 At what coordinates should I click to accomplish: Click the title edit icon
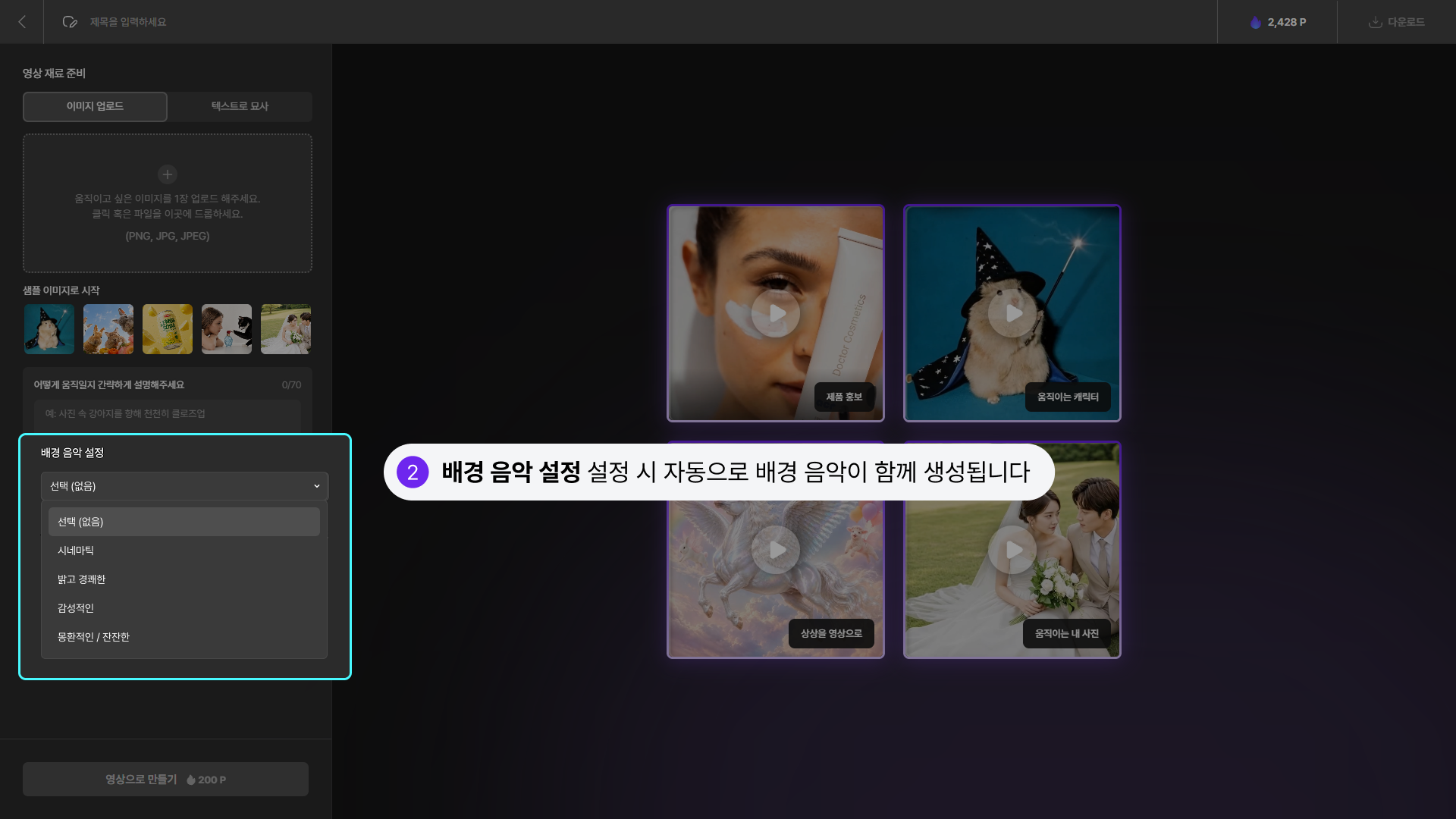click(70, 22)
